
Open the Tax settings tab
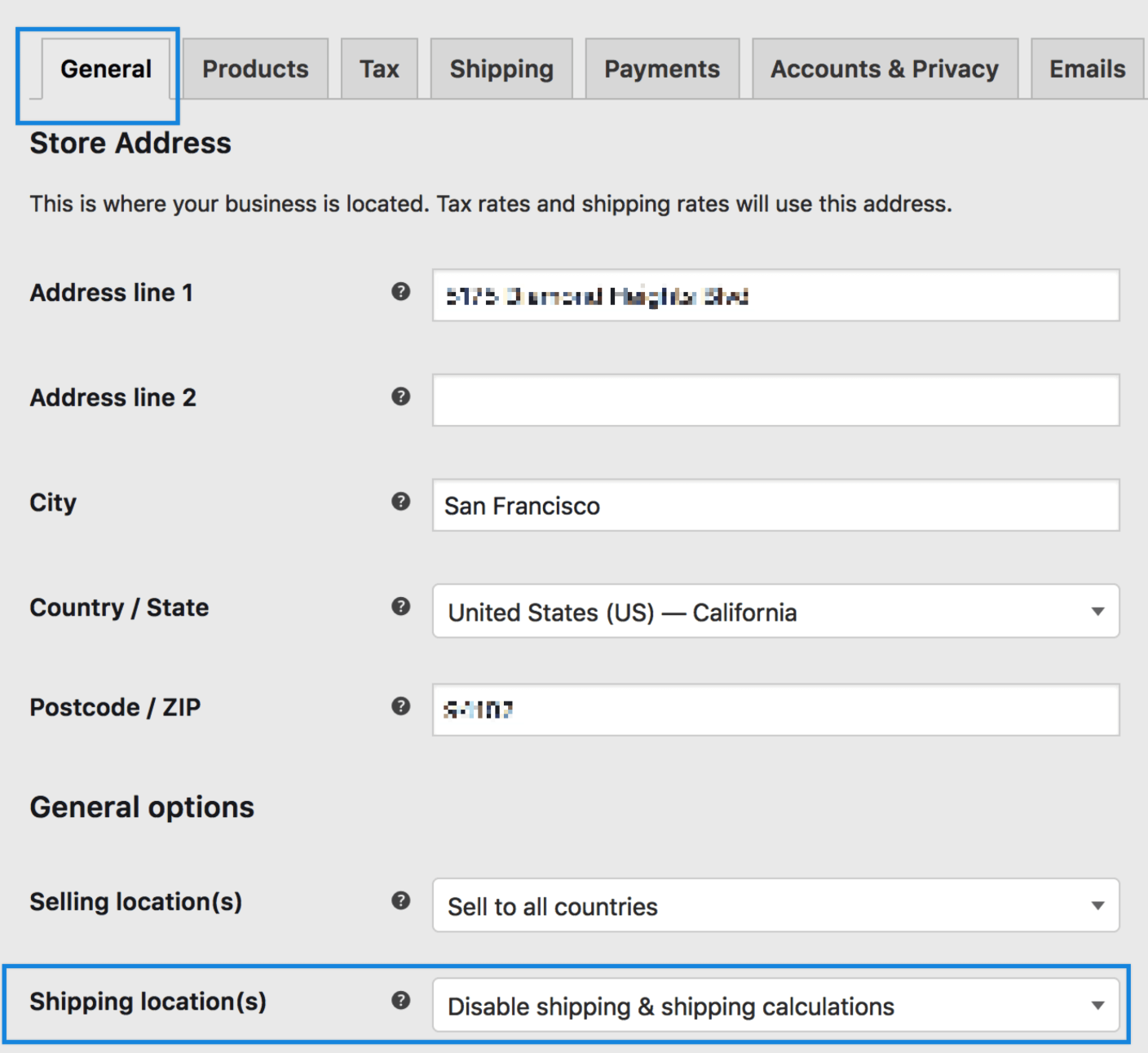click(x=379, y=69)
